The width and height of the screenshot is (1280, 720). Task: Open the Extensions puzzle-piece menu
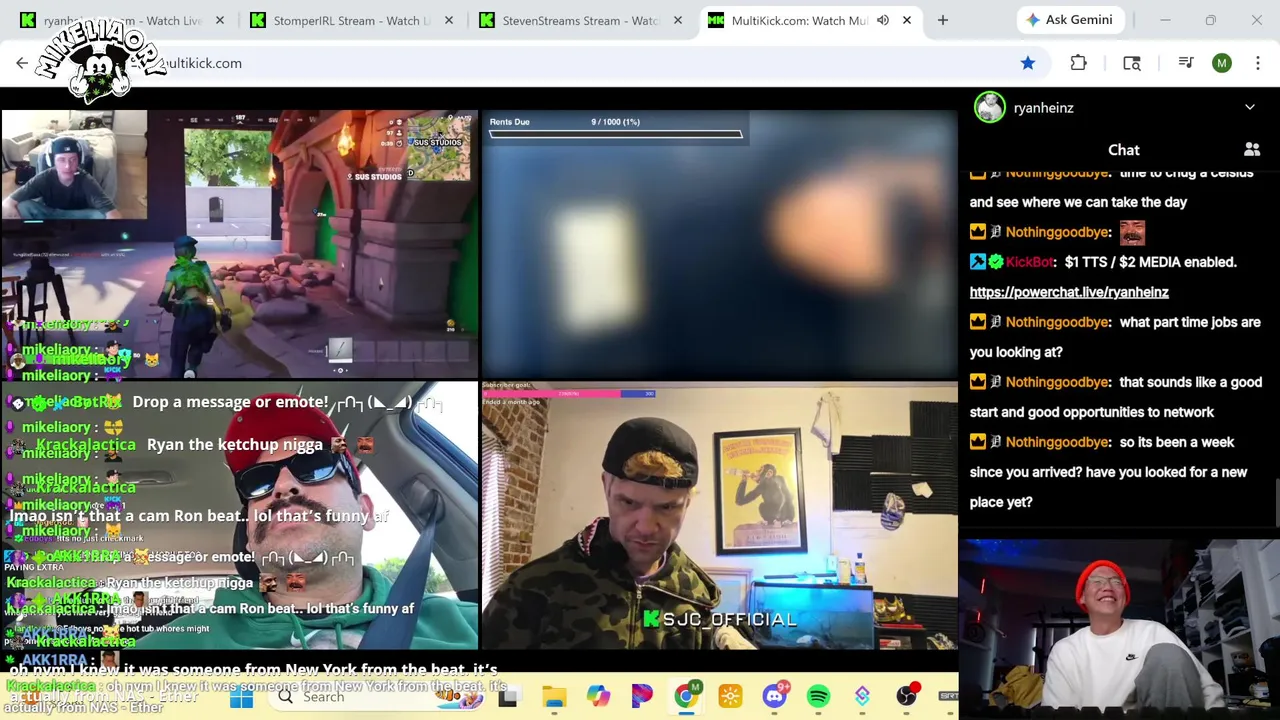(x=1078, y=63)
